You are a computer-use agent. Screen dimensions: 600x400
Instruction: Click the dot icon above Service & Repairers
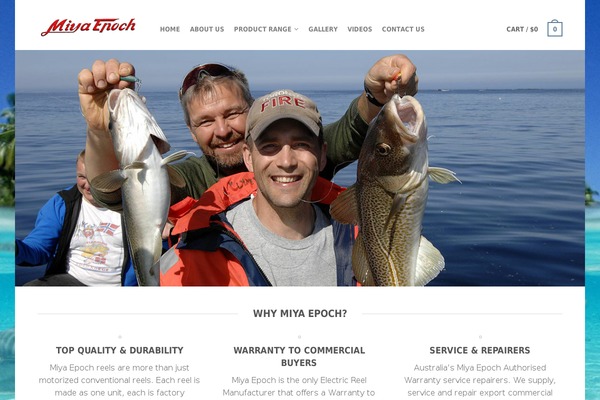pos(480,337)
